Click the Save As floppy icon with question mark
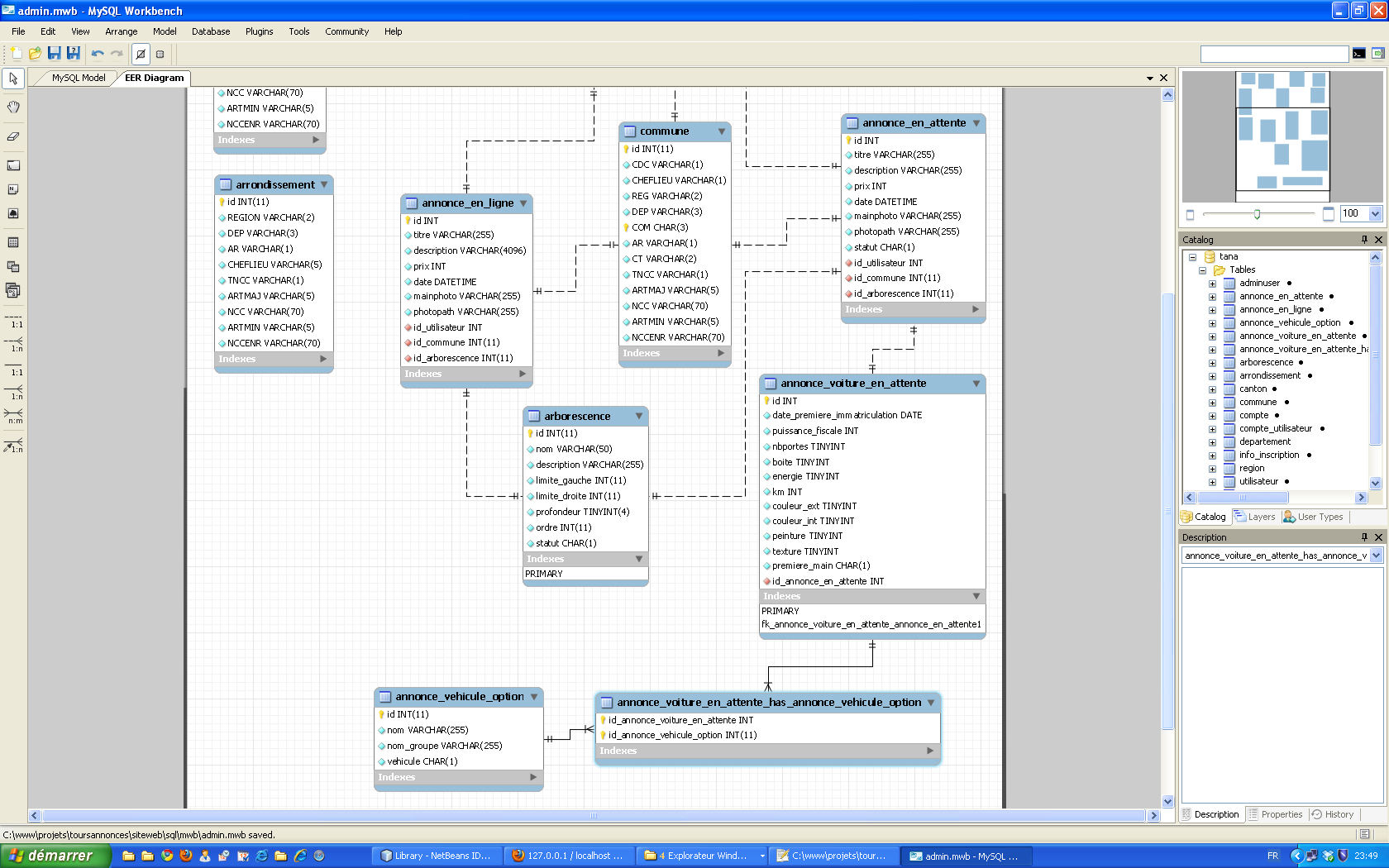 tap(73, 54)
